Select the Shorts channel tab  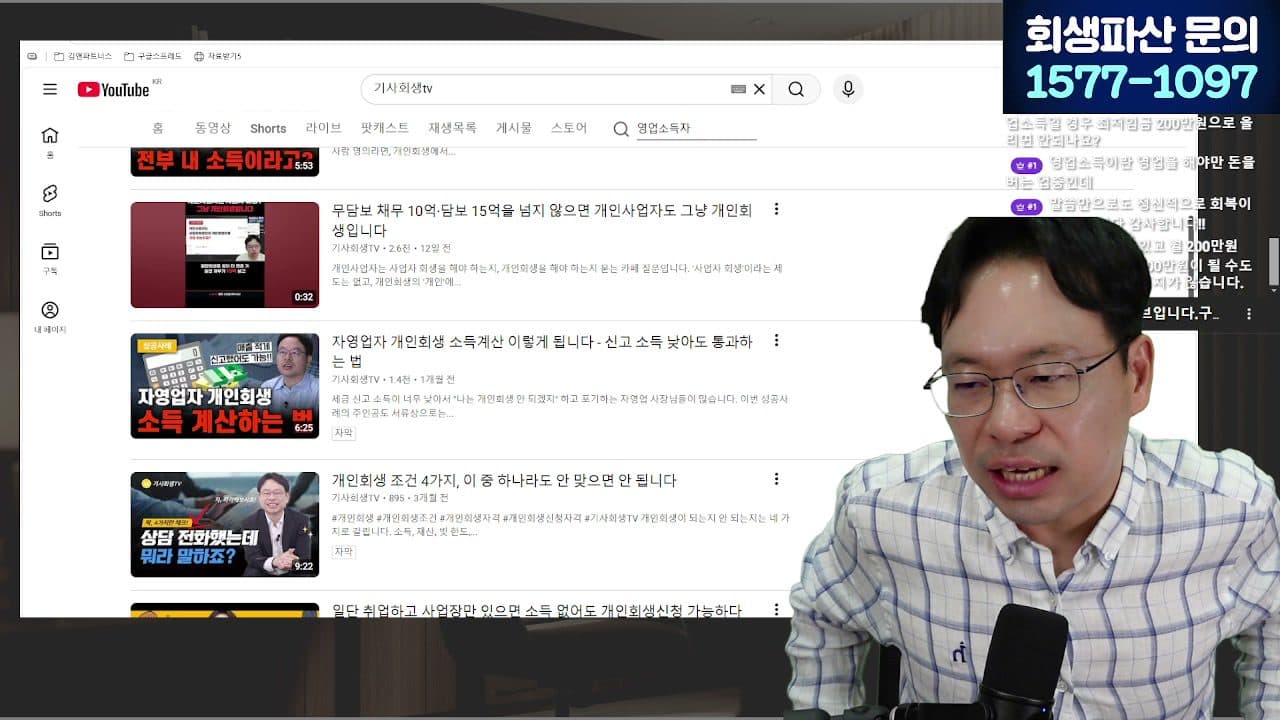pyautogui.click(x=268, y=128)
